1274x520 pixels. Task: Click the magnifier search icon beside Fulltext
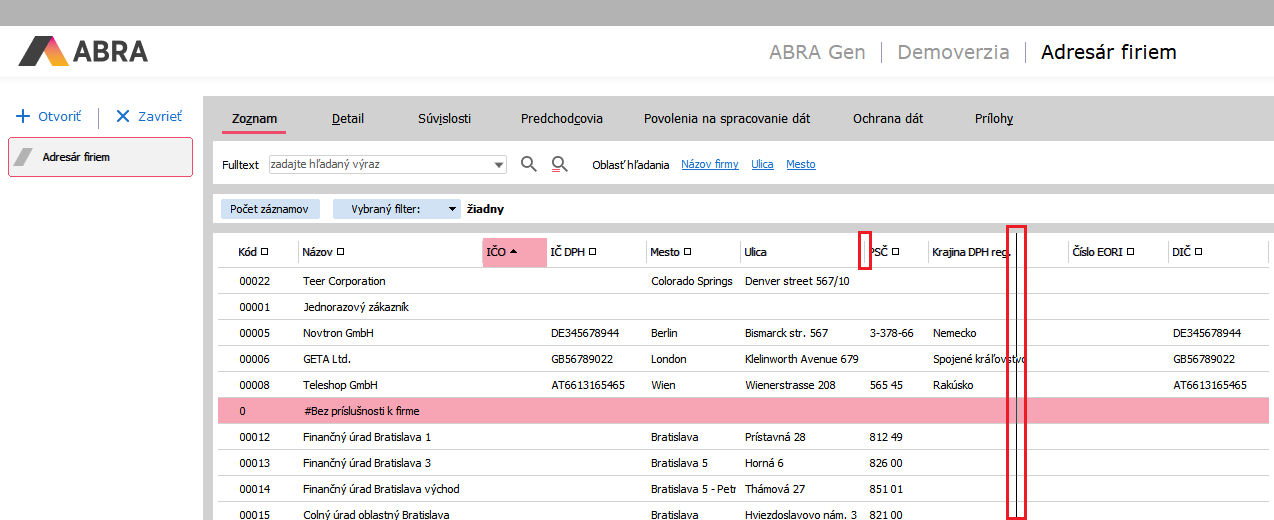(x=529, y=164)
